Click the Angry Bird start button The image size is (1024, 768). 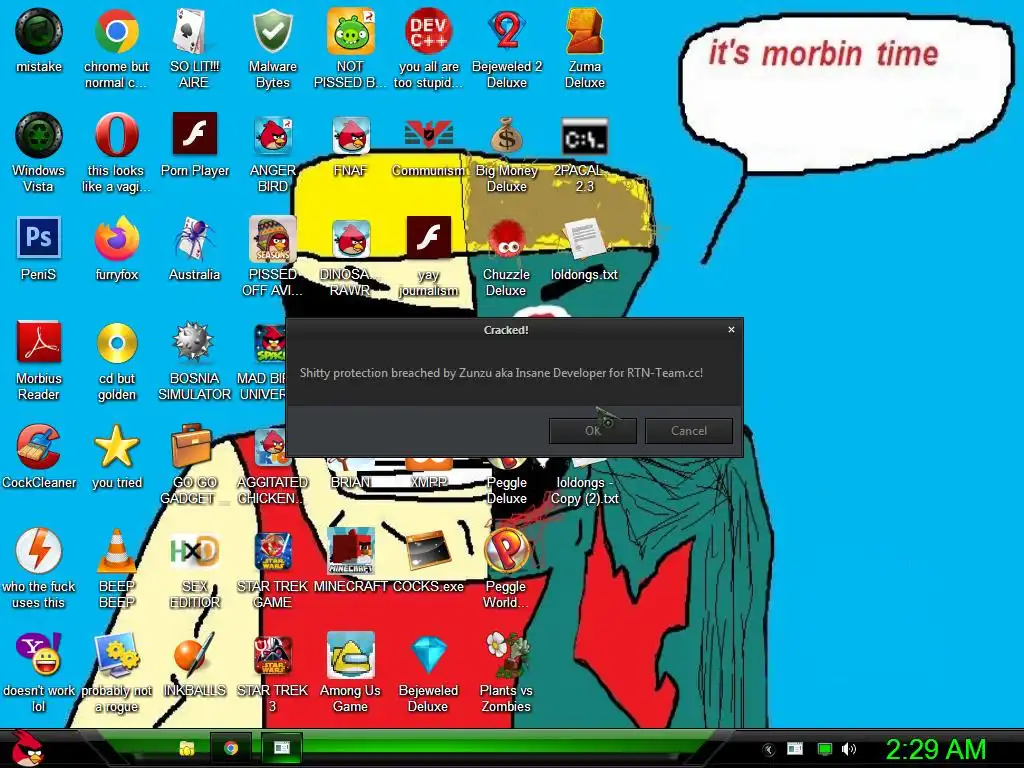point(27,748)
